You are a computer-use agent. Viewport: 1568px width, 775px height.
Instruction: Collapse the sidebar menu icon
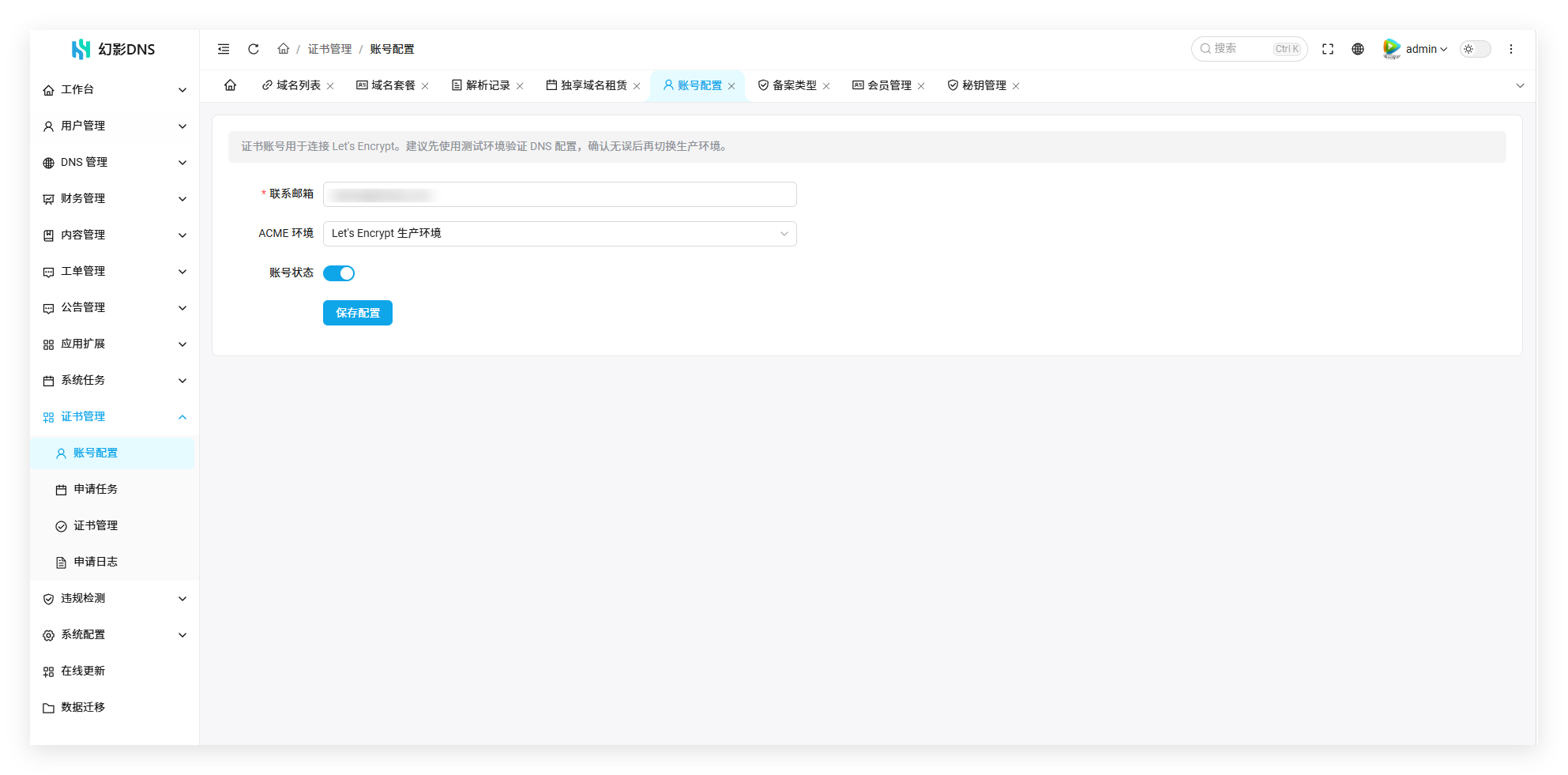point(224,49)
